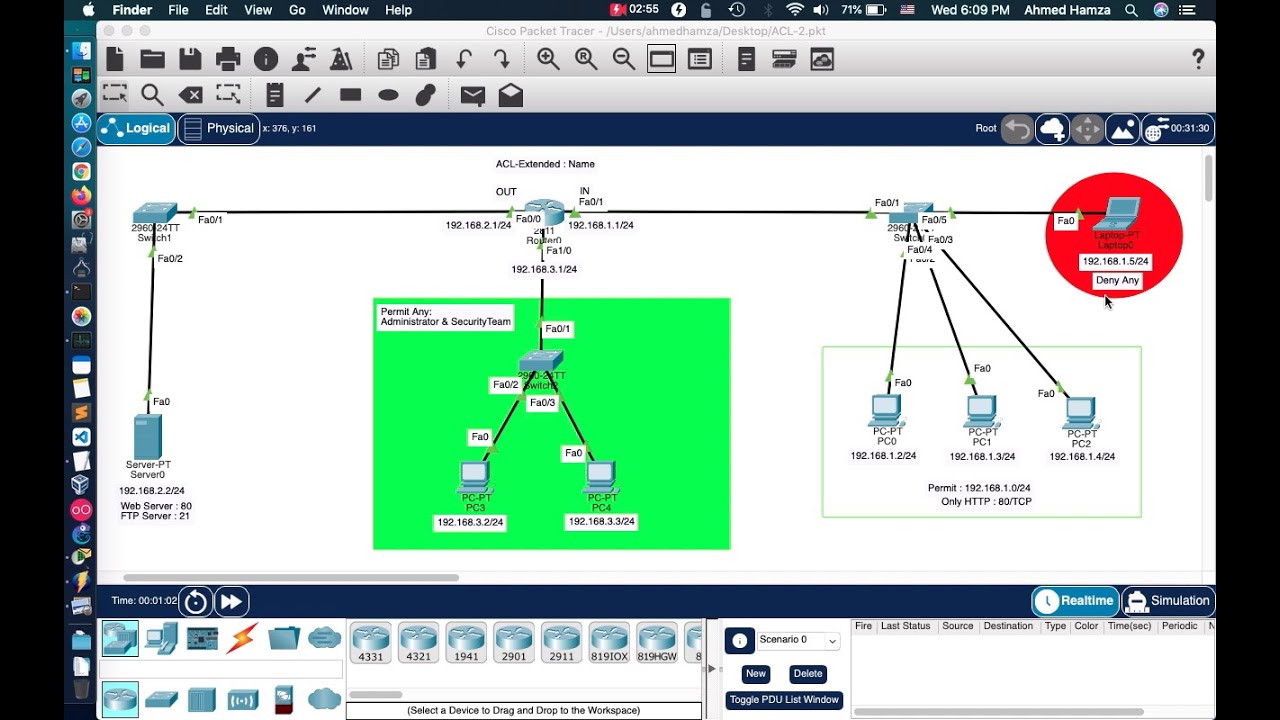Open the Packet Tracer help question mark
This screenshot has width=1280, height=720.
(1198, 60)
